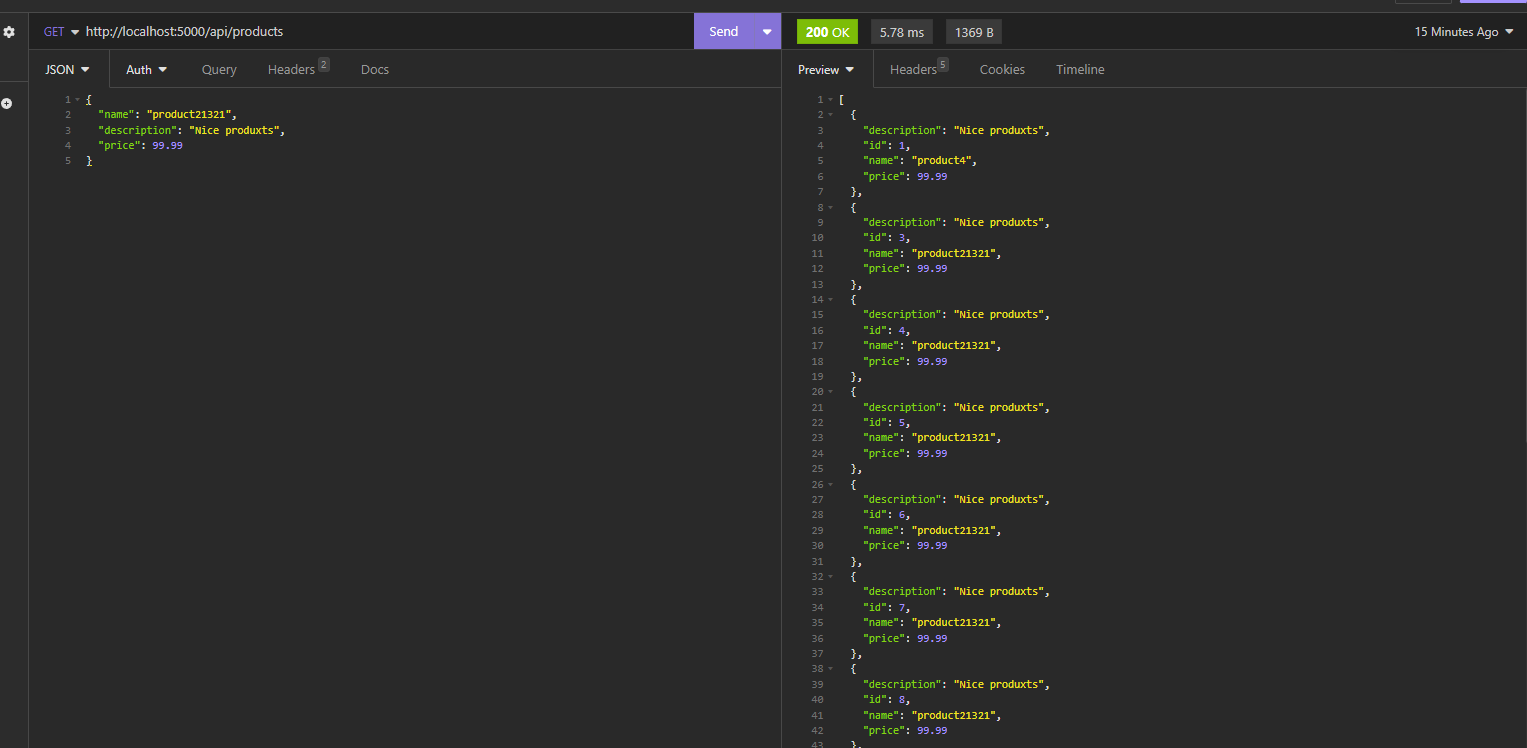Click the "id": 6 line in response

tap(887, 515)
